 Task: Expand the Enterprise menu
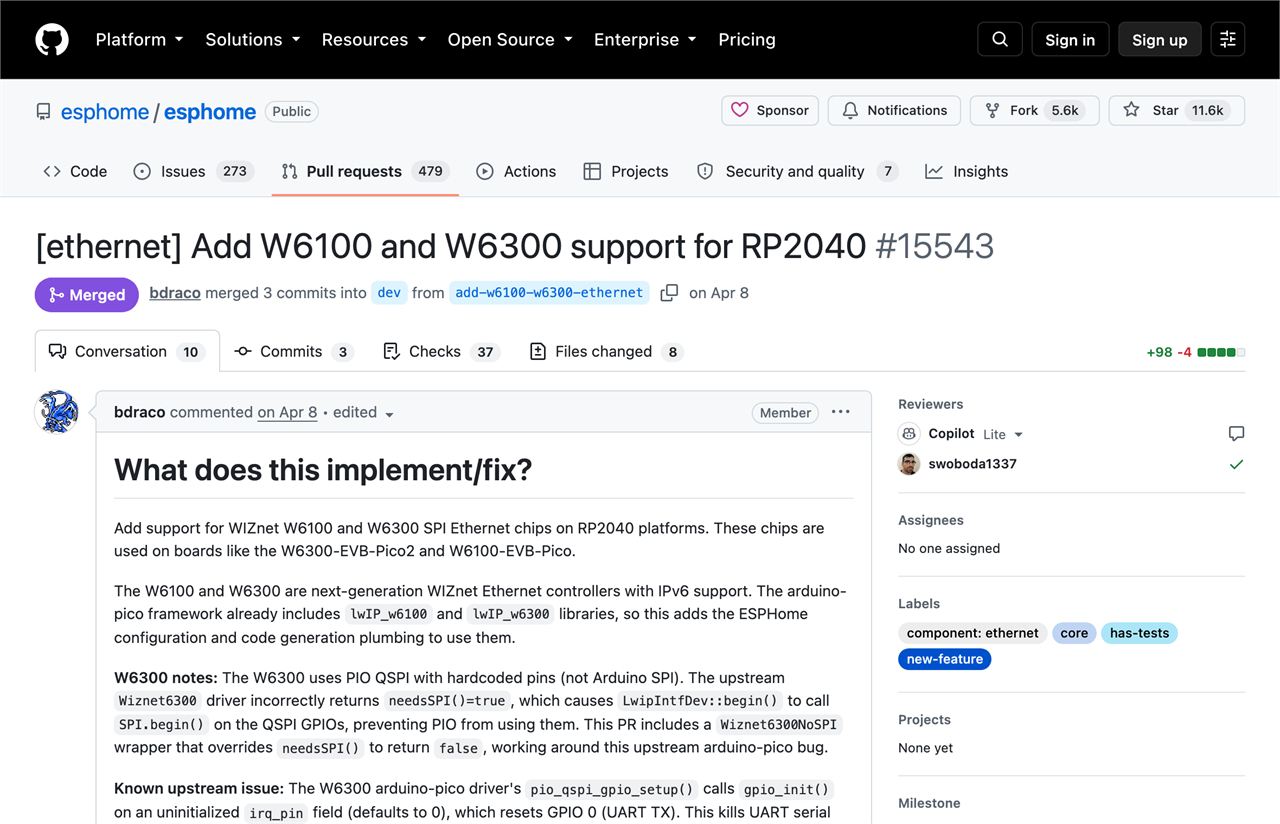[646, 40]
